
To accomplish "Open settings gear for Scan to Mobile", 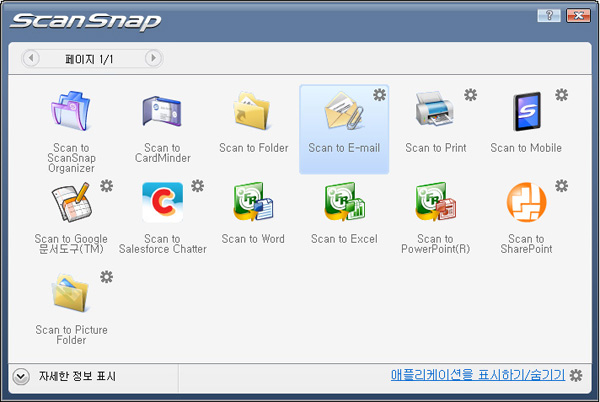I will tap(562, 94).
